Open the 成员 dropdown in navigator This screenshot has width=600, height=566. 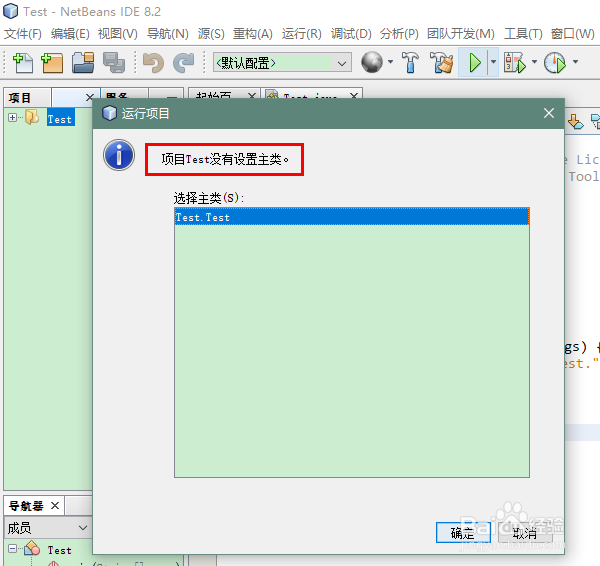click(x=47, y=528)
